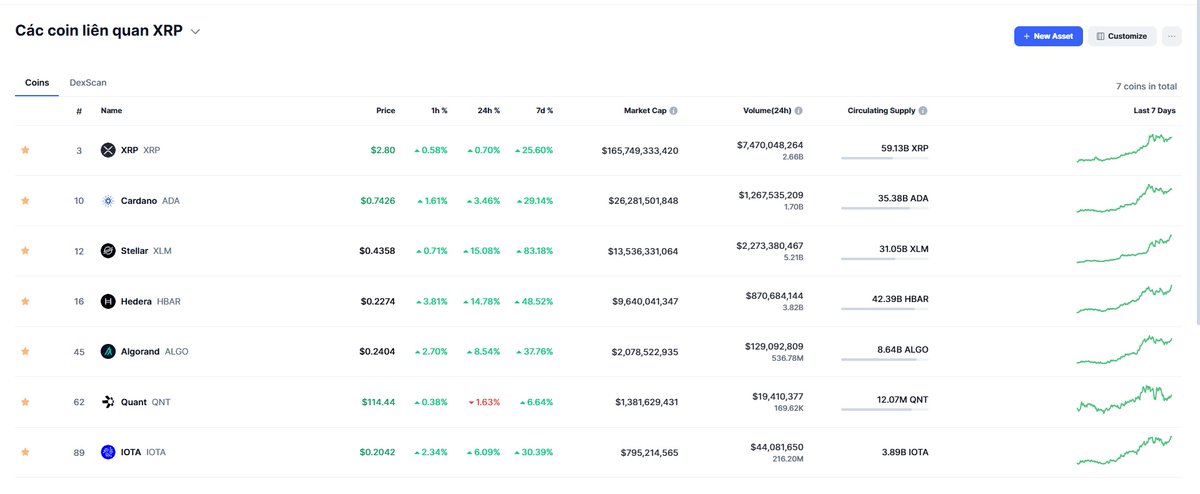Screen dimensions: 1200x494
Task: Click the Volume(24h) info icon
Action: coord(798,111)
